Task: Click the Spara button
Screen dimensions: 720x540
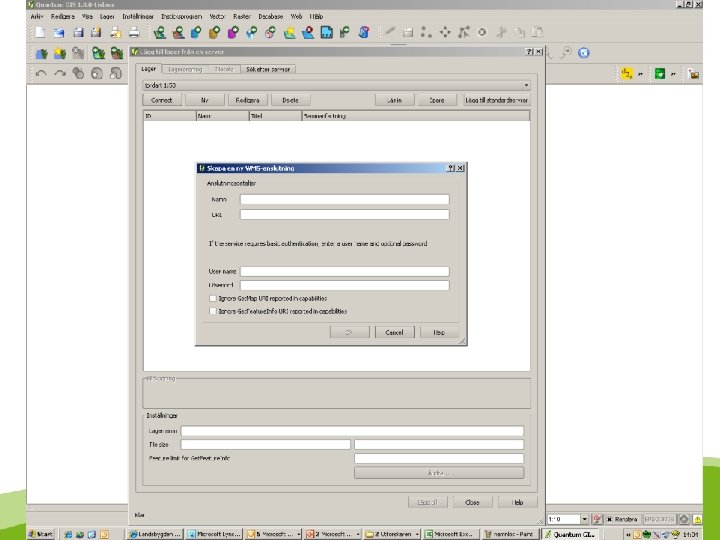Action: point(437,100)
